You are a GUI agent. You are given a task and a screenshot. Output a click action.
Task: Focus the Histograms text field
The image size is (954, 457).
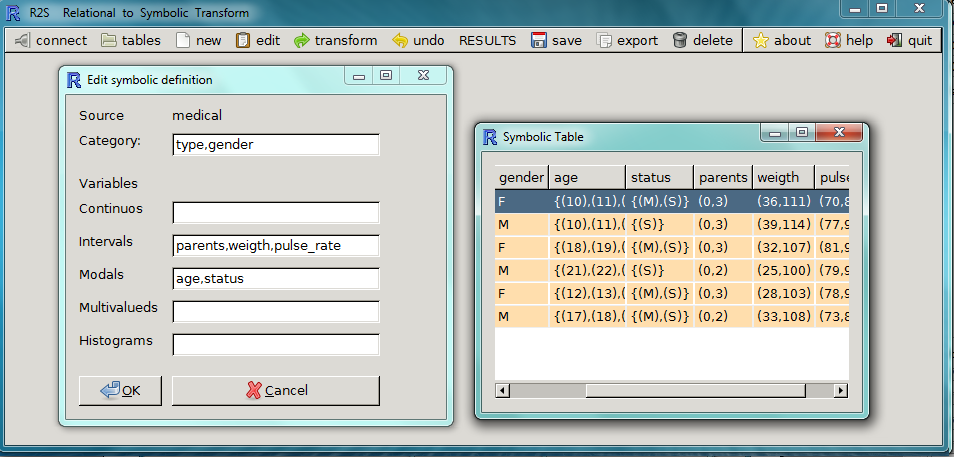coord(276,345)
